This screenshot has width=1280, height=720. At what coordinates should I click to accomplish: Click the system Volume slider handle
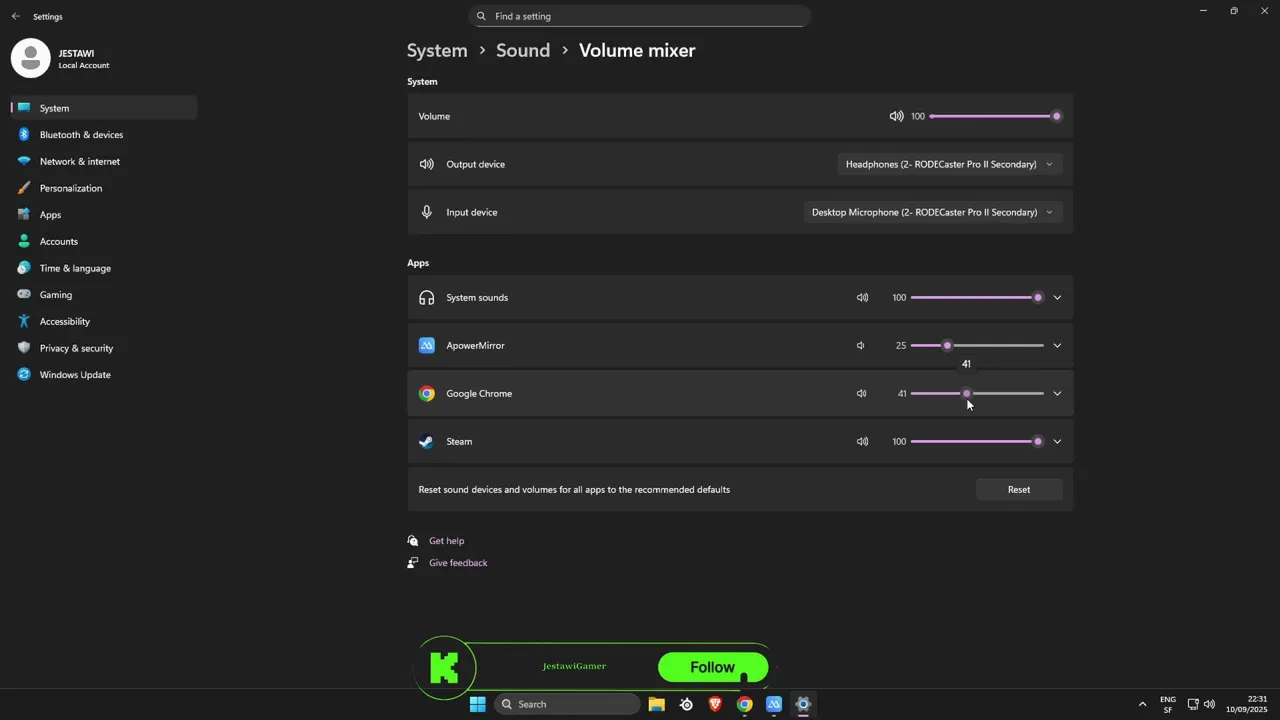tap(1056, 116)
